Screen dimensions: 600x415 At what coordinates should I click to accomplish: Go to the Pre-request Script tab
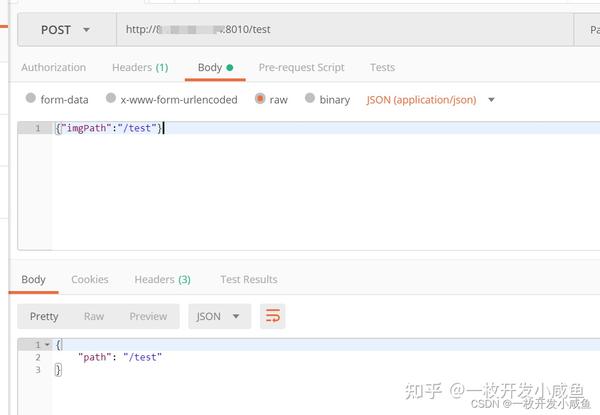coord(302,67)
